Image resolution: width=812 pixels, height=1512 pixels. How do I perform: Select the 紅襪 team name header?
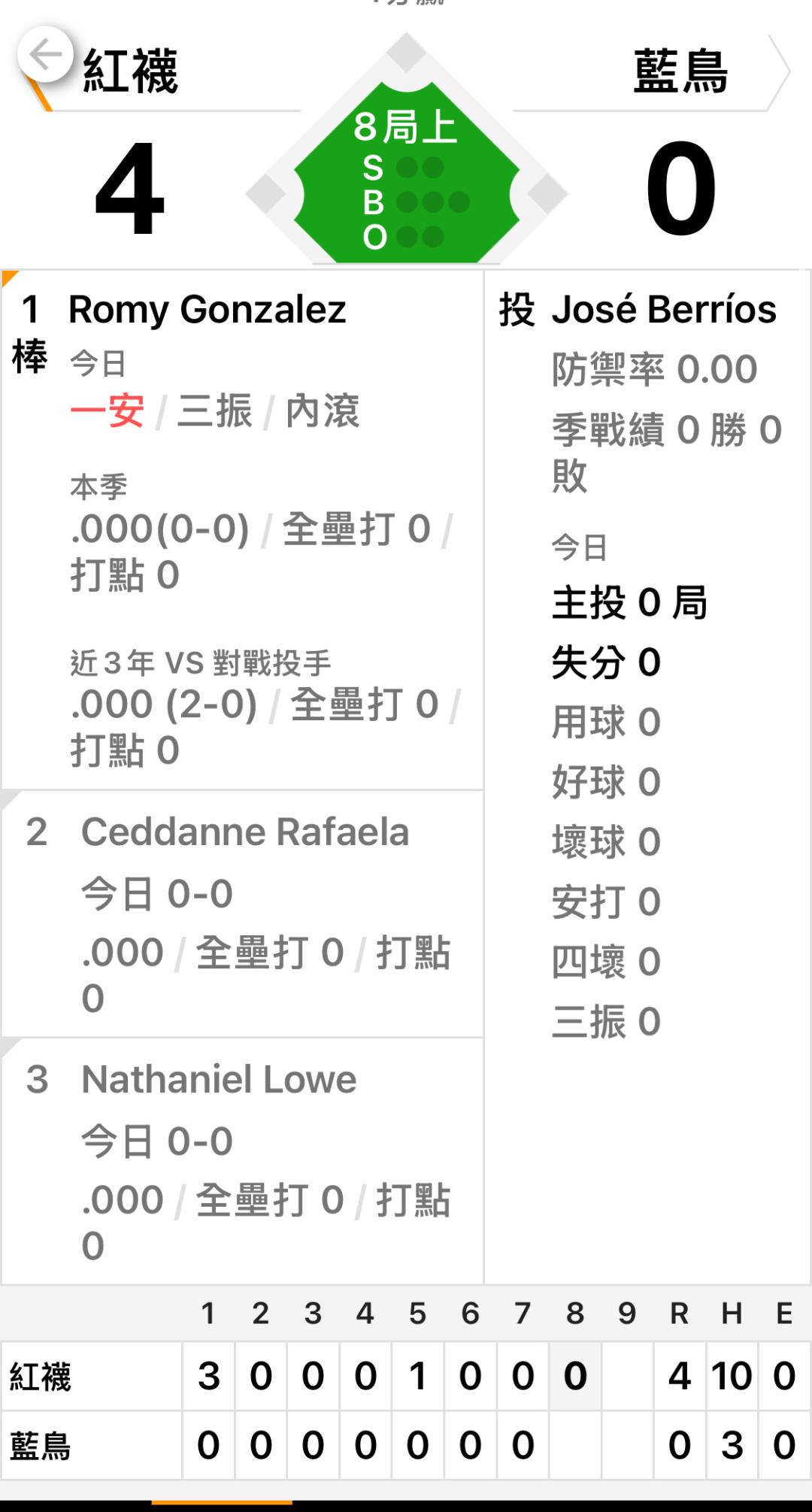tap(130, 71)
